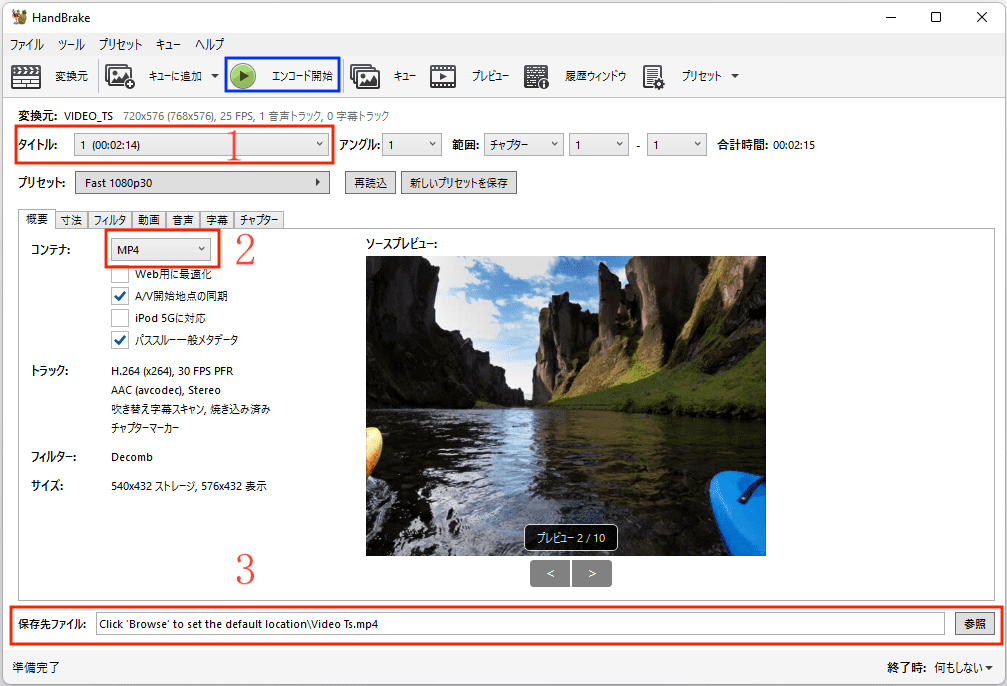Image resolution: width=1007 pixels, height=686 pixels.
Task: Open the コンテナ MP4 dropdown
Action: click(x=161, y=249)
